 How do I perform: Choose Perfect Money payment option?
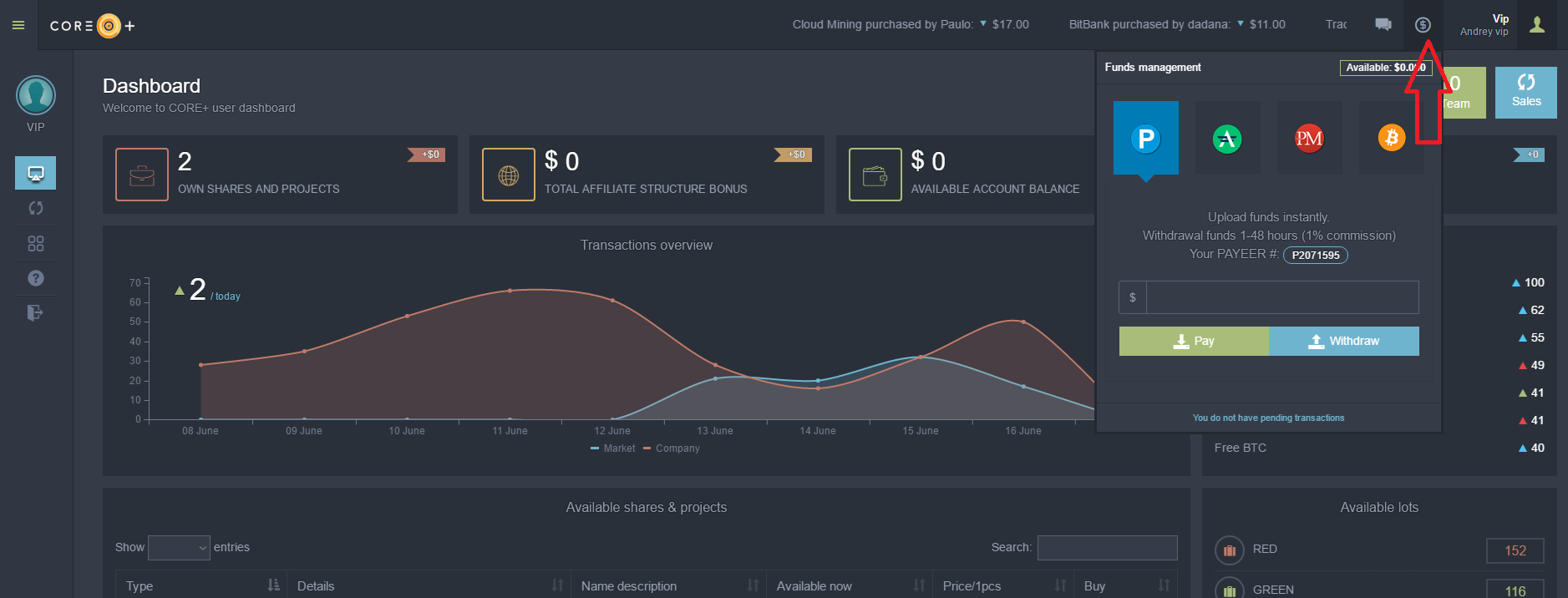click(x=1308, y=139)
